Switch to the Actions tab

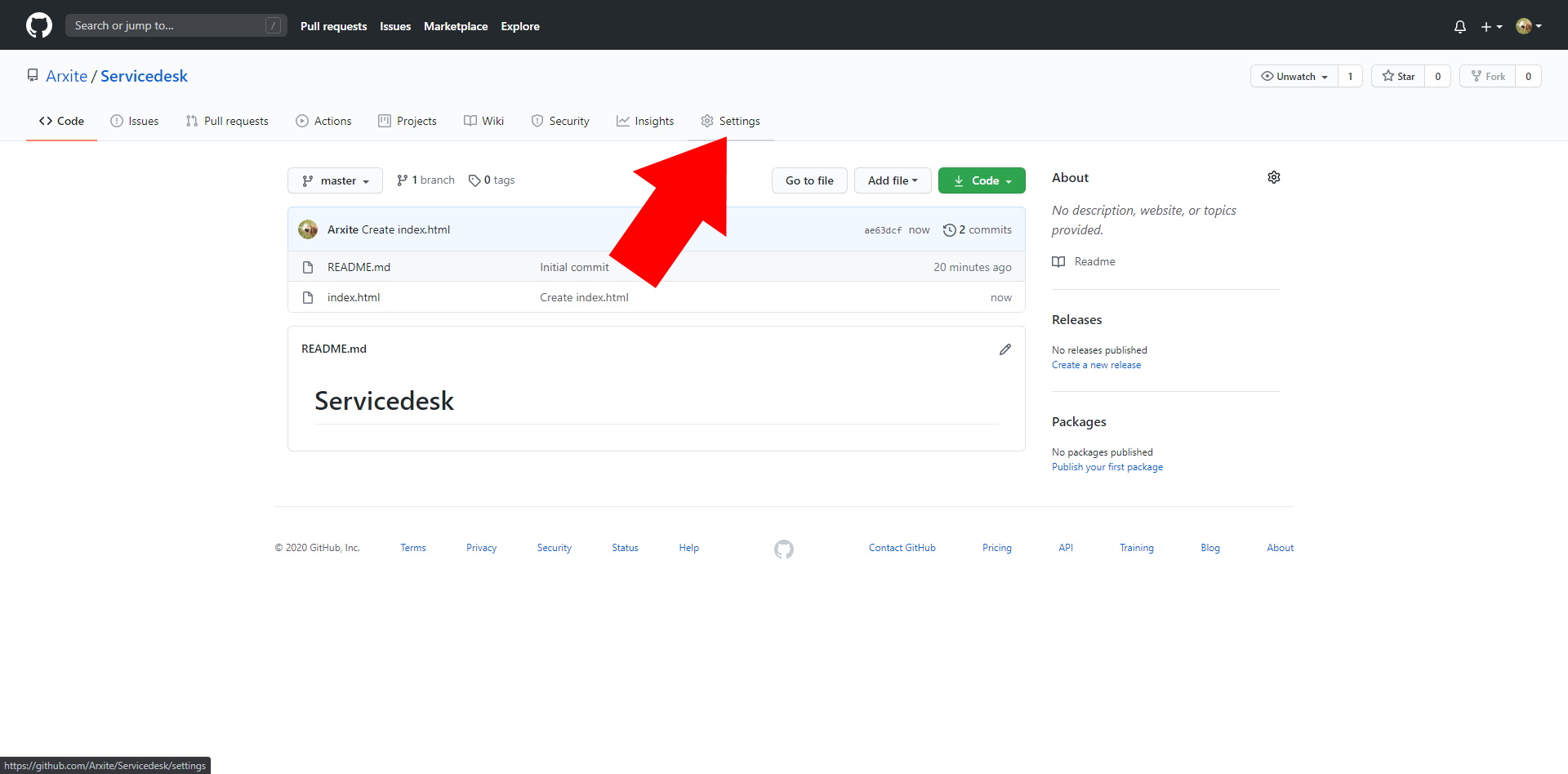[x=323, y=121]
